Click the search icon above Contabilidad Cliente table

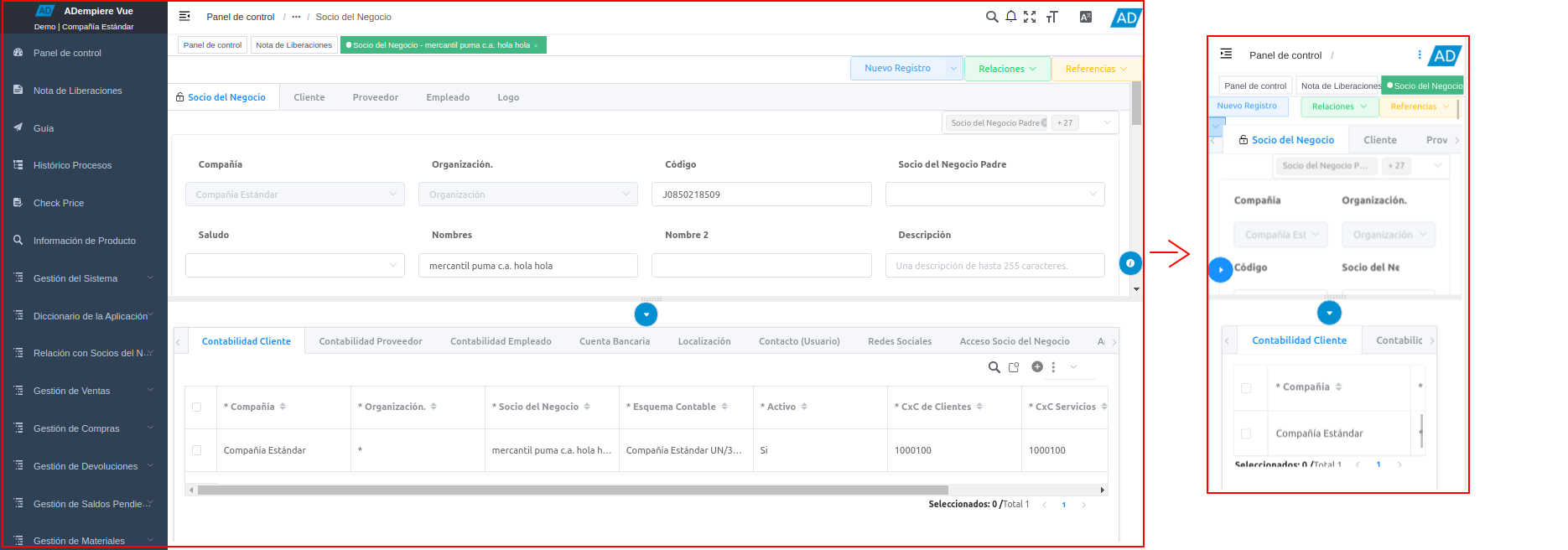pos(994,367)
